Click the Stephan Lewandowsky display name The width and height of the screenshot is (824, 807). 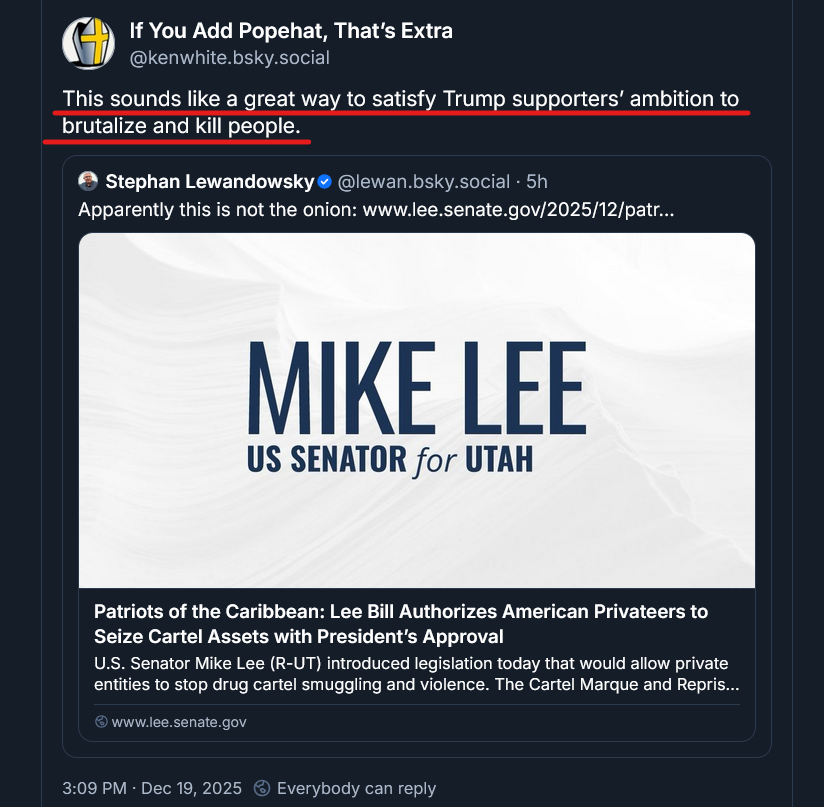[209, 182]
